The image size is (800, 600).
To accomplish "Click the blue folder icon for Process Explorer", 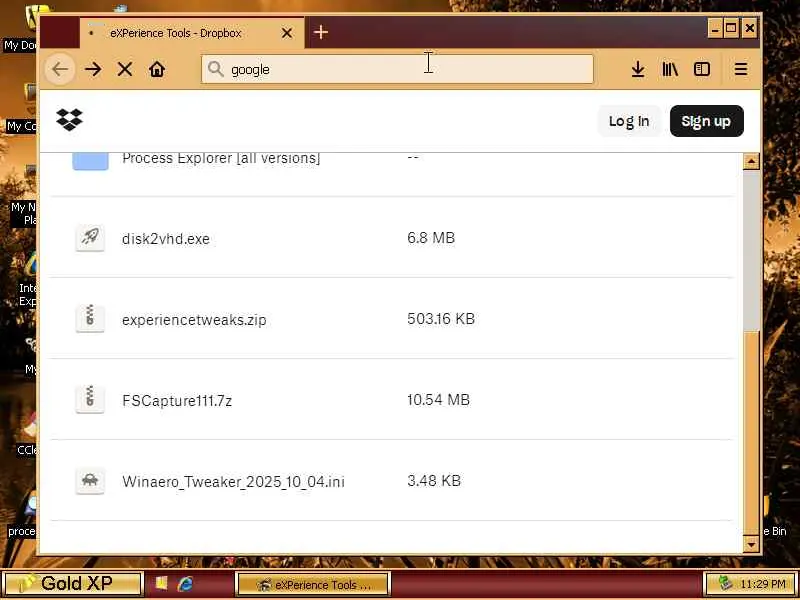I will [x=90, y=160].
